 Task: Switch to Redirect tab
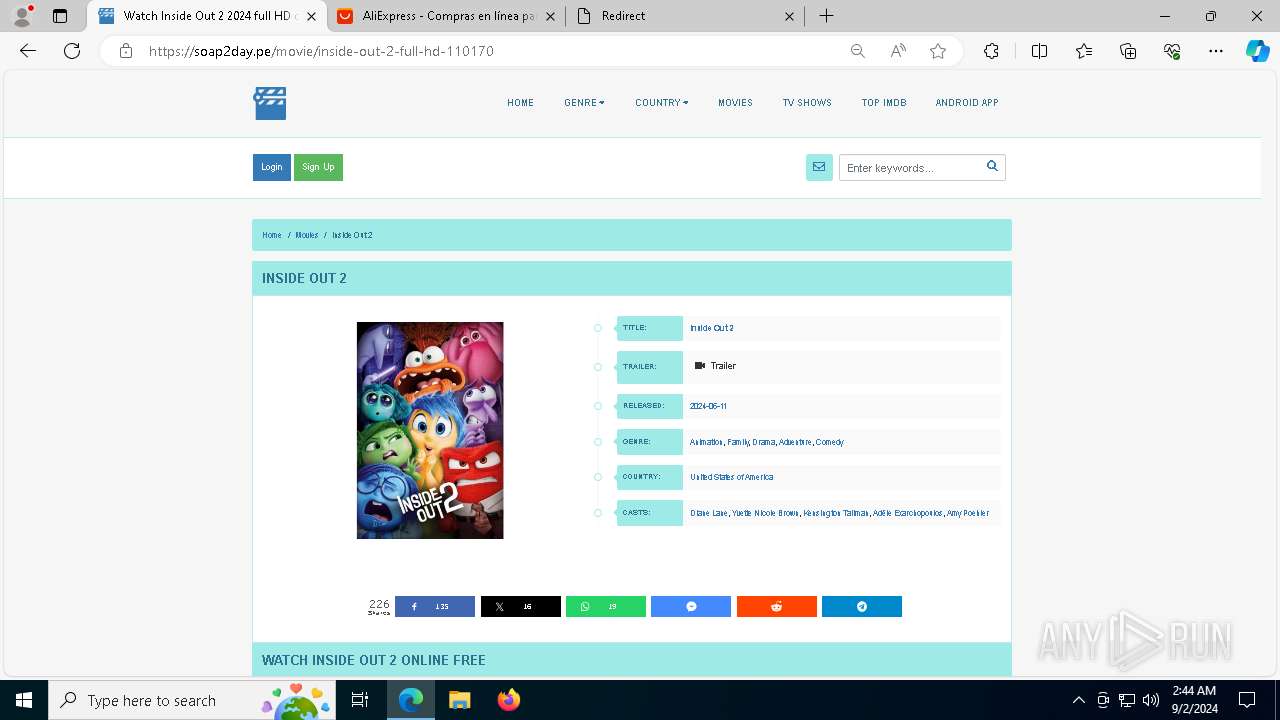point(685,16)
